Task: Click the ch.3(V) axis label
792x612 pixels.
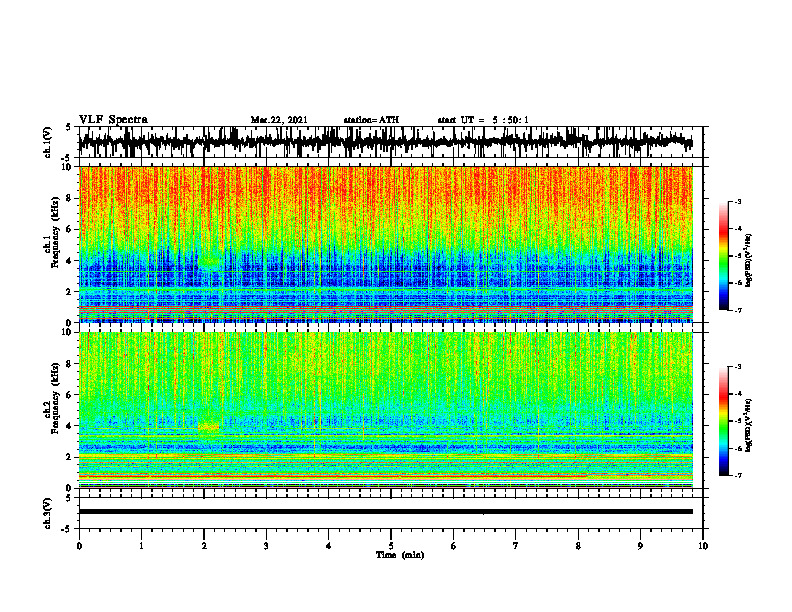Action: pyautogui.click(x=48, y=513)
